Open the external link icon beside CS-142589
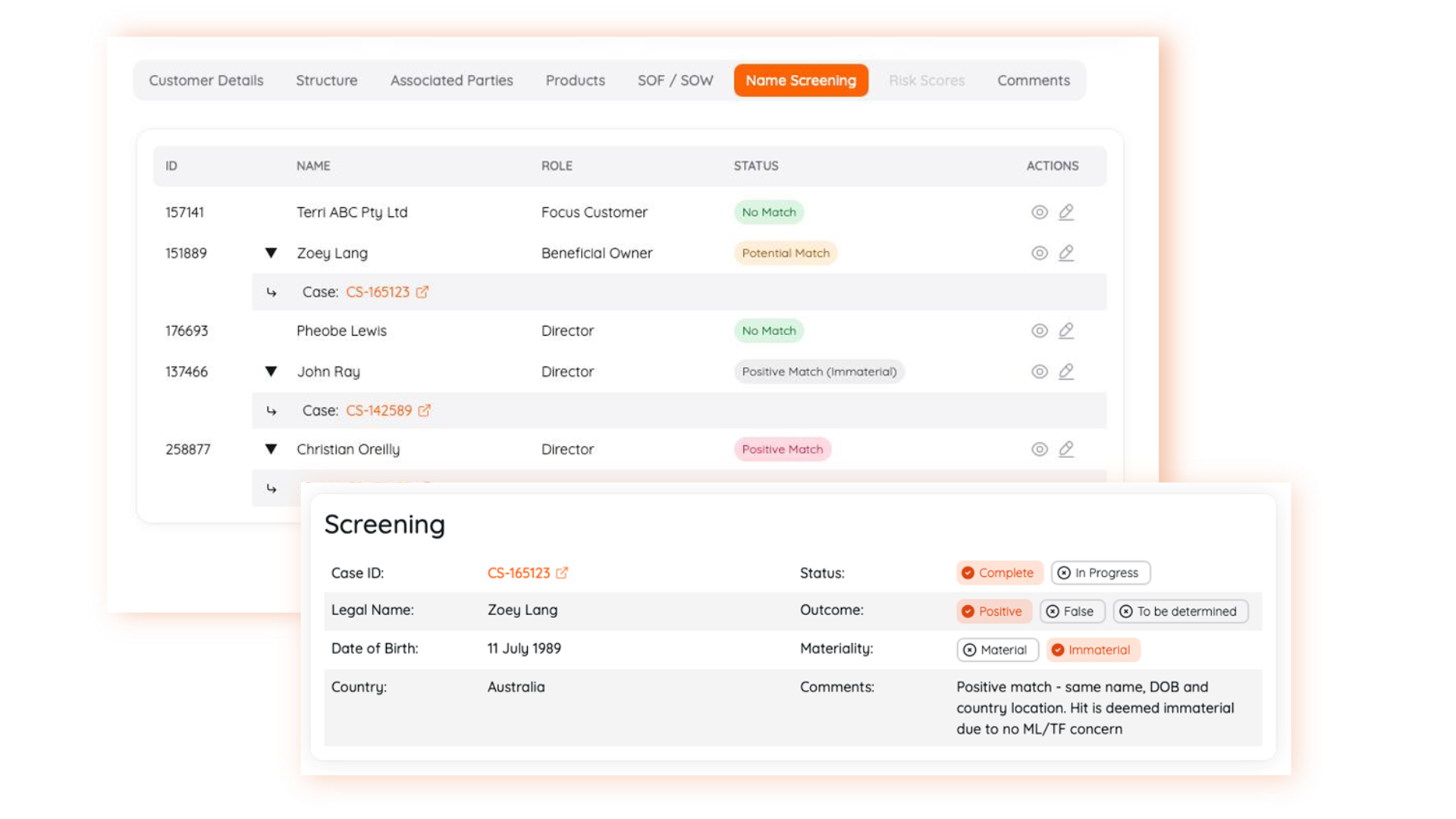Image resolution: width=1456 pixels, height=819 pixels. click(x=425, y=410)
